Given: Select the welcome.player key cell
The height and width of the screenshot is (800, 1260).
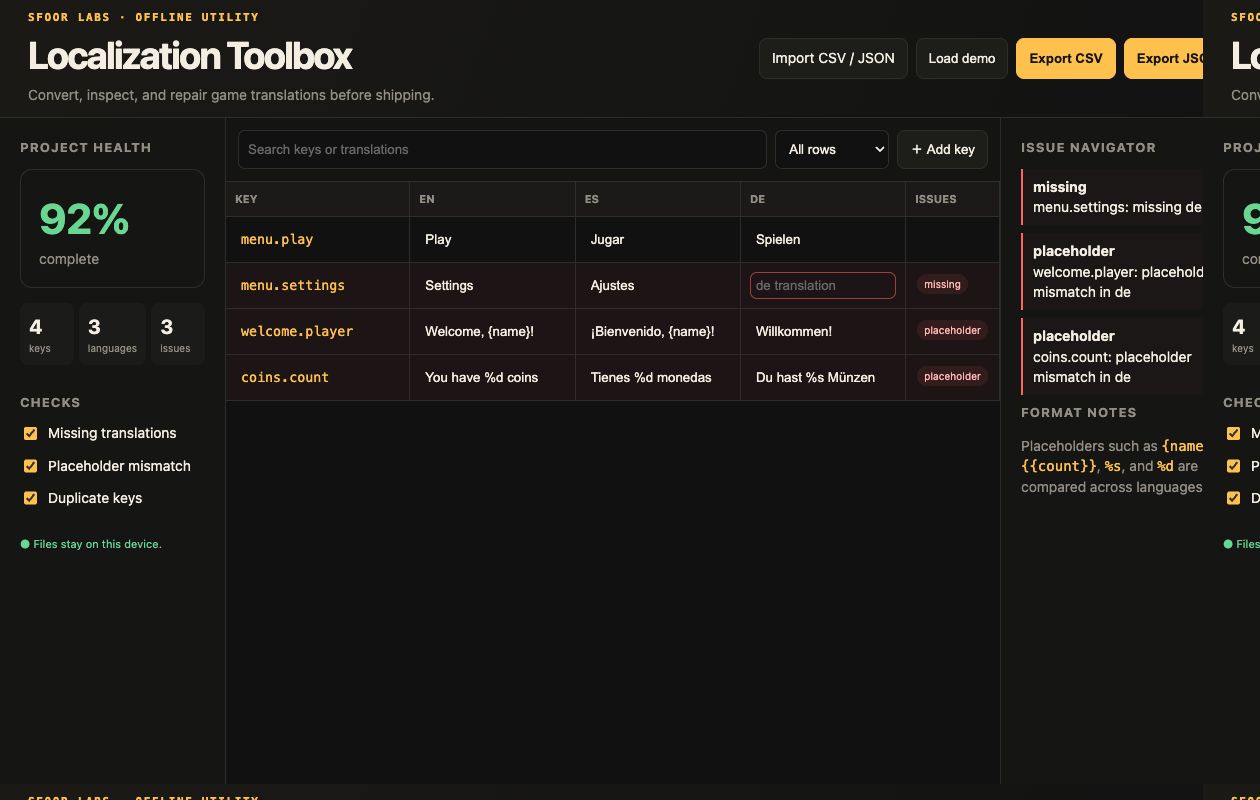Looking at the screenshot, I should (318, 331).
